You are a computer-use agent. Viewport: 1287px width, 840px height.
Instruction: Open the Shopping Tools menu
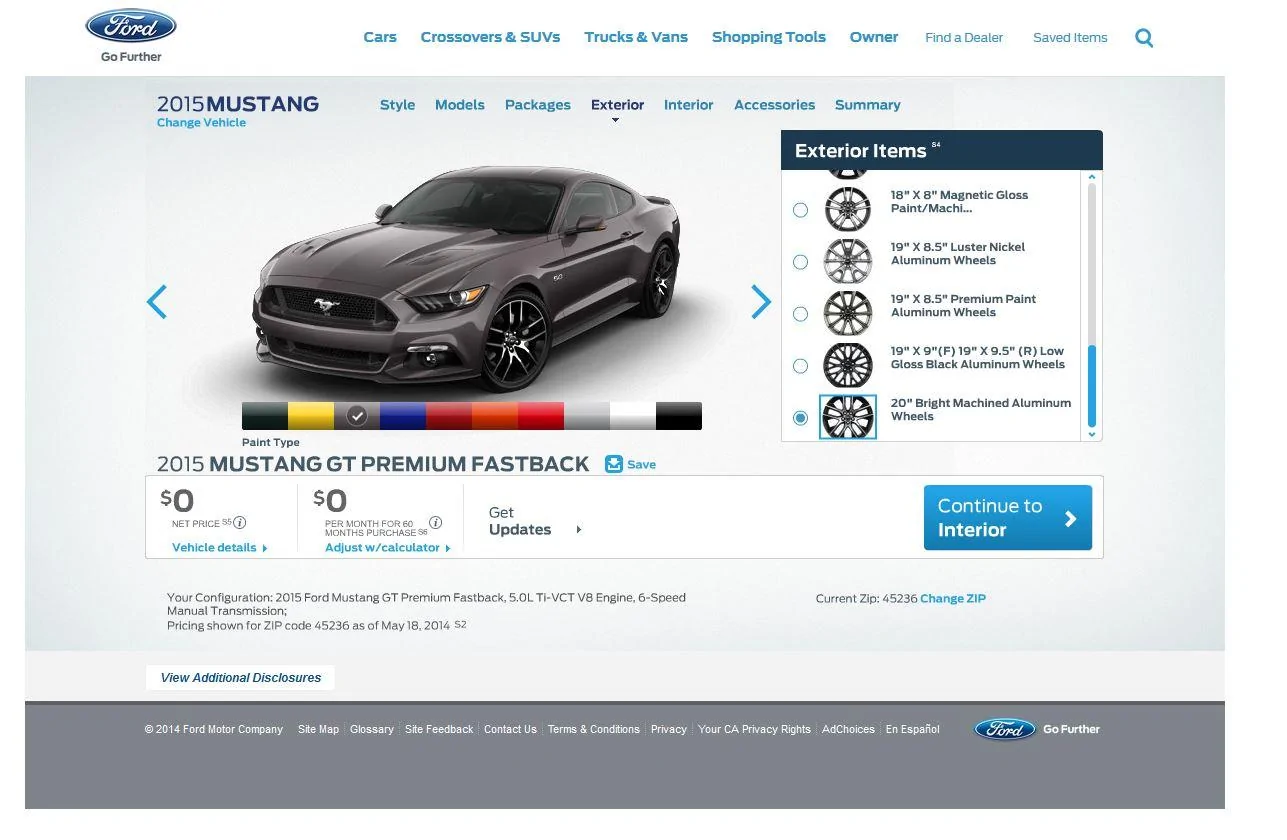tap(769, 37)
